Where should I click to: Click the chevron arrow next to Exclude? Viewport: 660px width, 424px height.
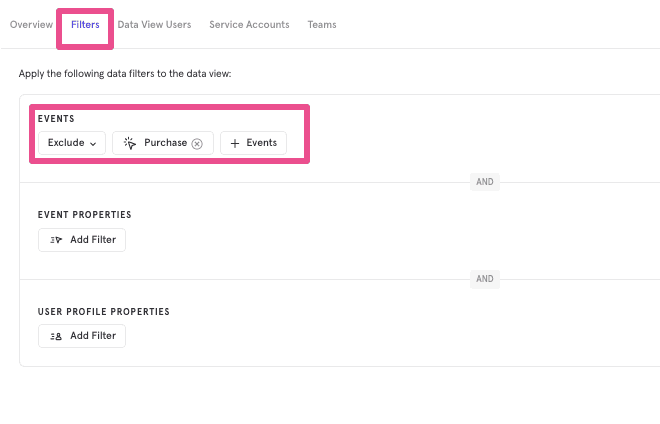coord(93,144)
